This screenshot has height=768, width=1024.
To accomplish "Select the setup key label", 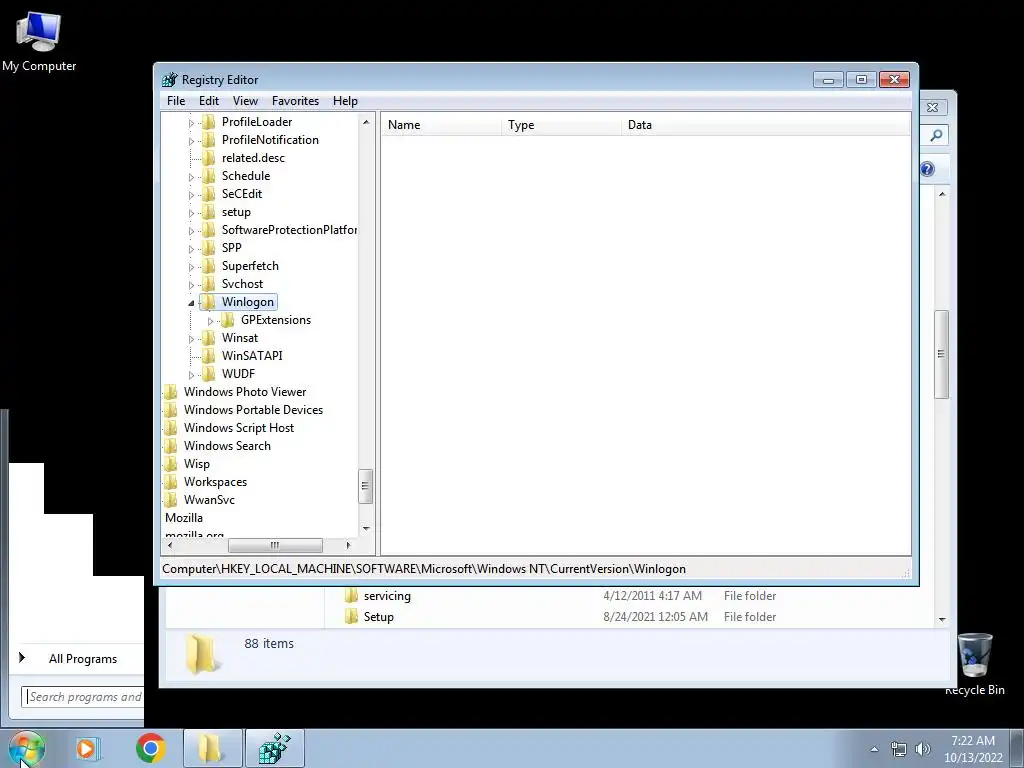I will pos(236,212).
